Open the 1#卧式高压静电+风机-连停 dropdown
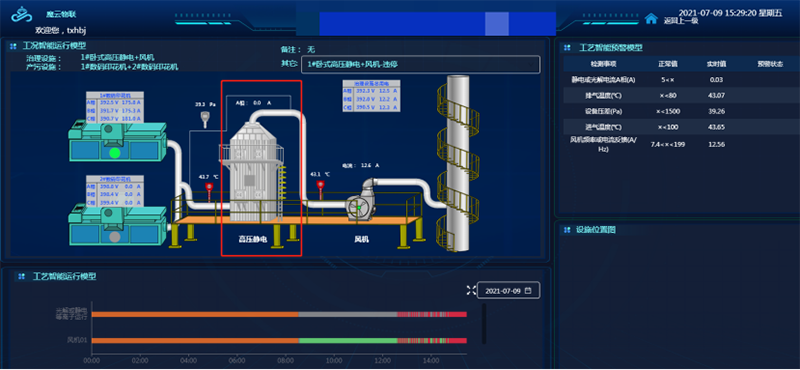 coord(420,65)
